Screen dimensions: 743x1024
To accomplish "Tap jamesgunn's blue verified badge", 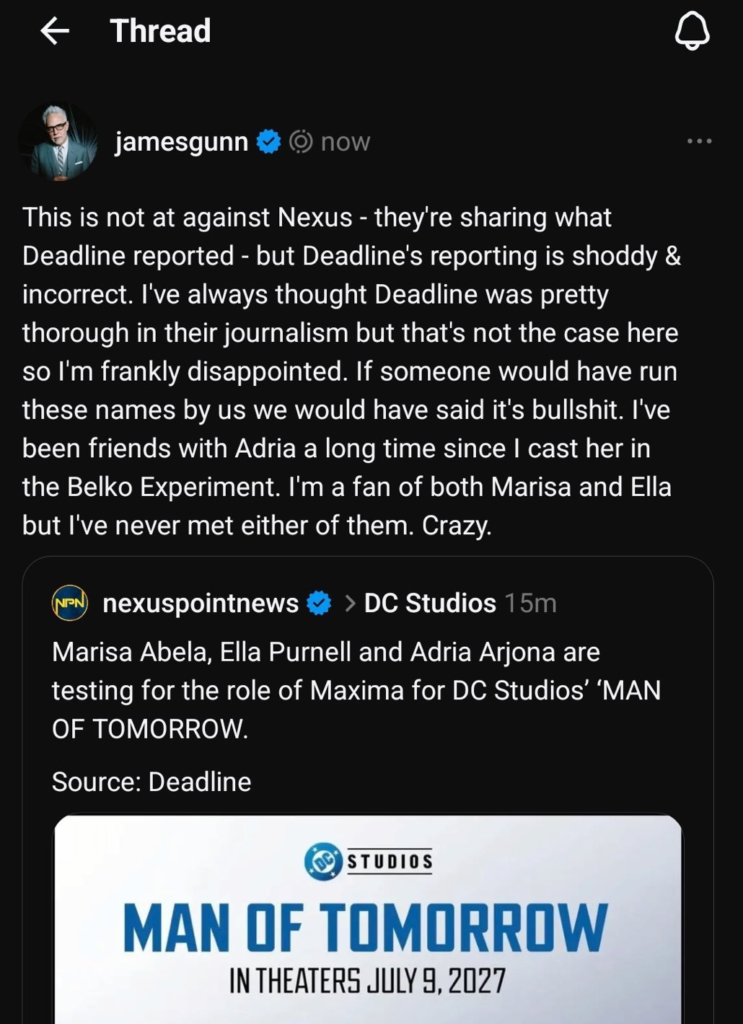I will pyautogui.click(x=267, y=142).
